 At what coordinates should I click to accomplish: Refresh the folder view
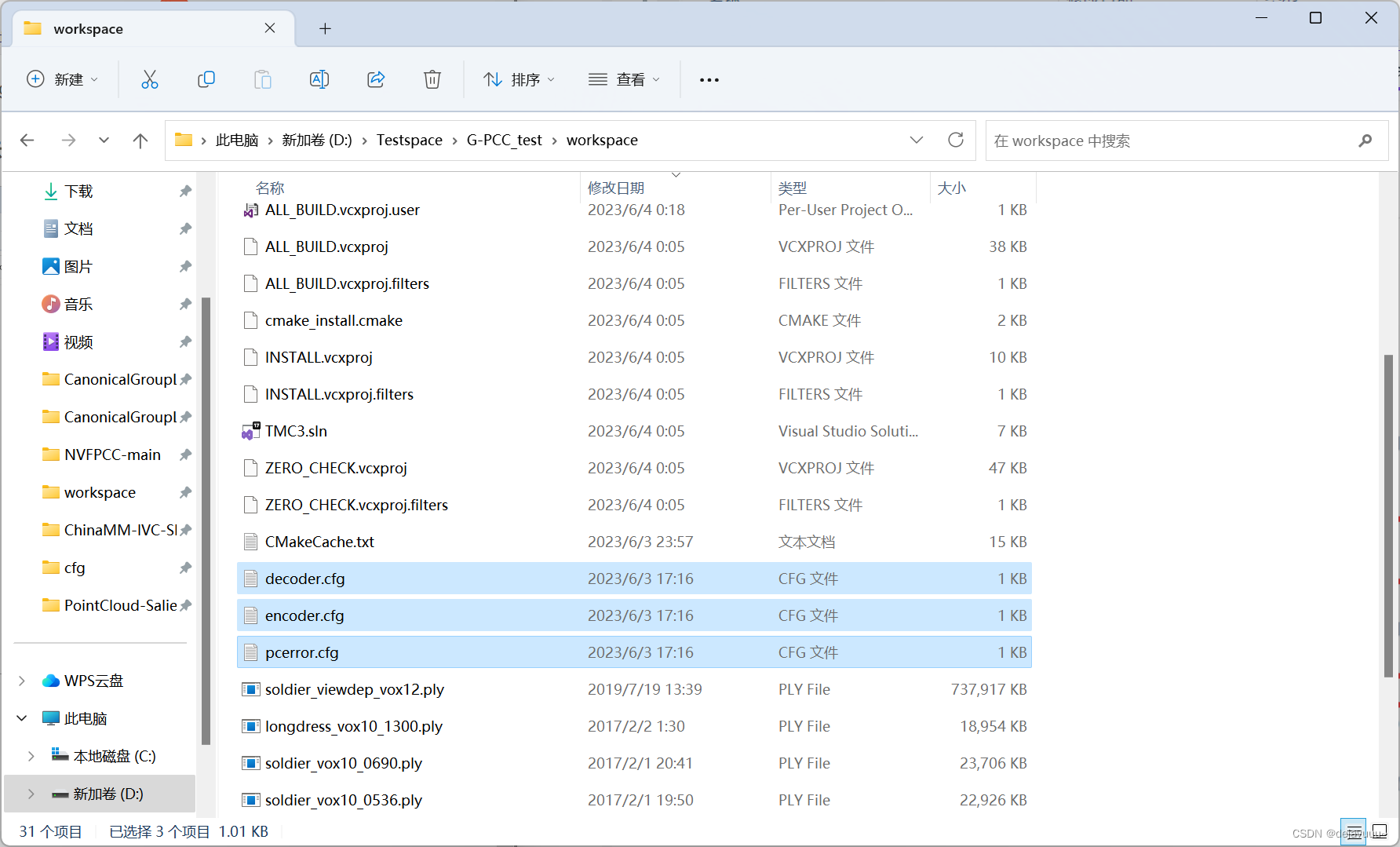click(x=955, y=140)
